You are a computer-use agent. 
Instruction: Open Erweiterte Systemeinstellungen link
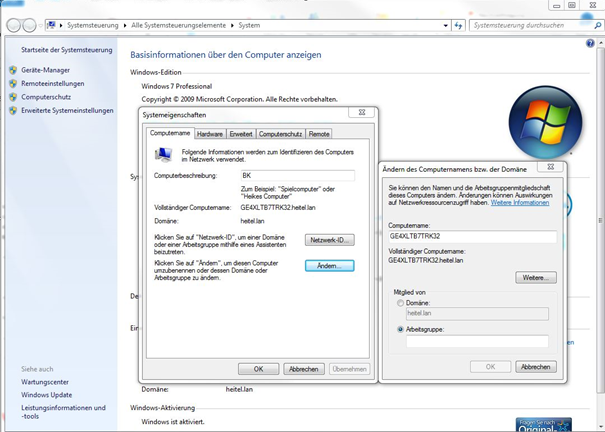pyautogui.click(x=67, y=111)
